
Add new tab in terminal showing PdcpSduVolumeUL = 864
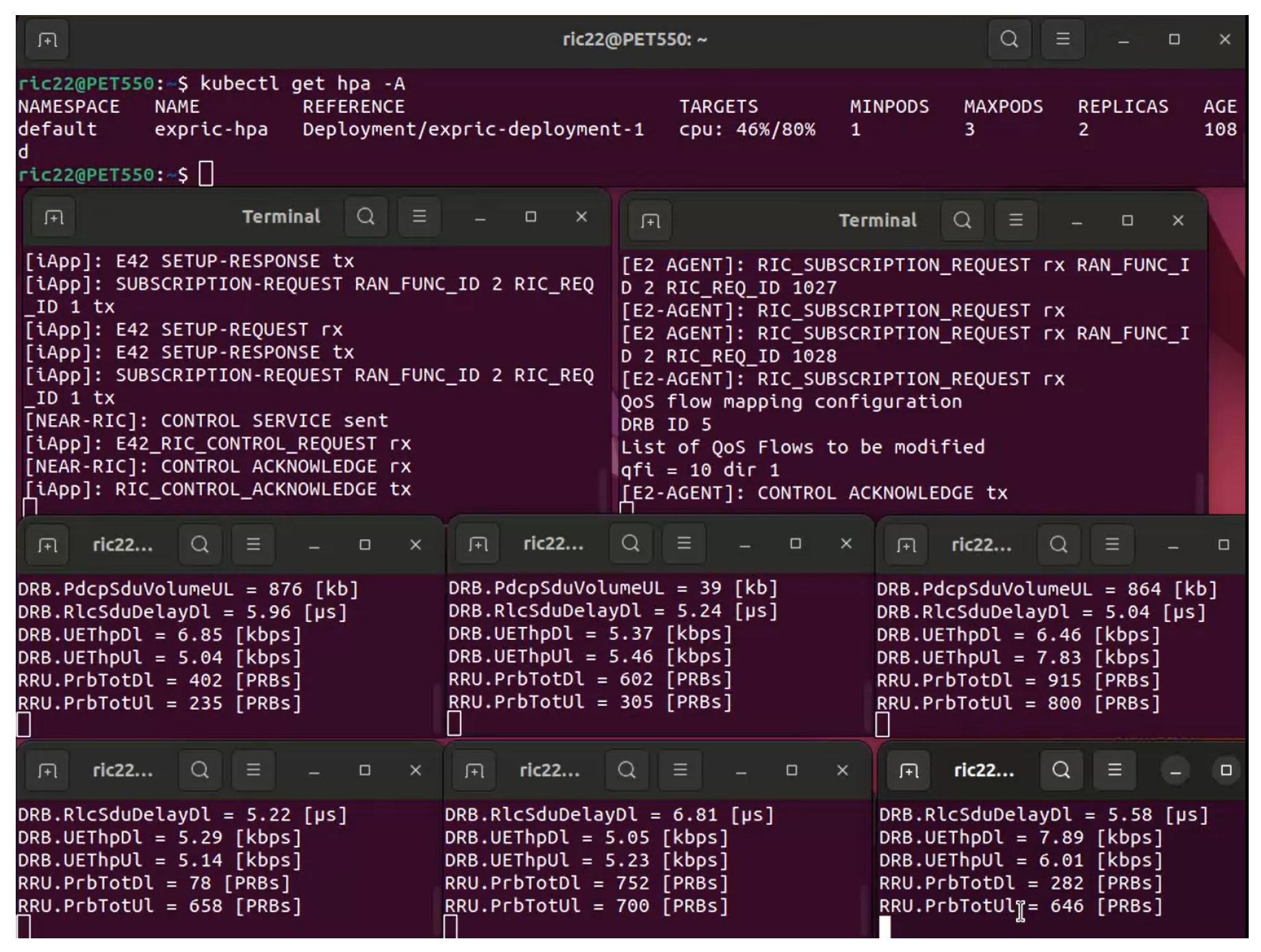click(x=906, y=545)
